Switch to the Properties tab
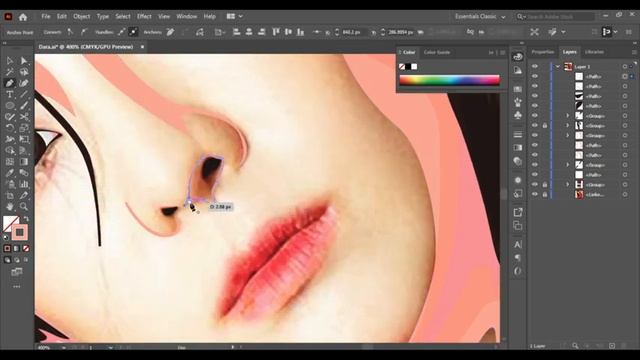The image size is (640, 360). click(542, 52)
